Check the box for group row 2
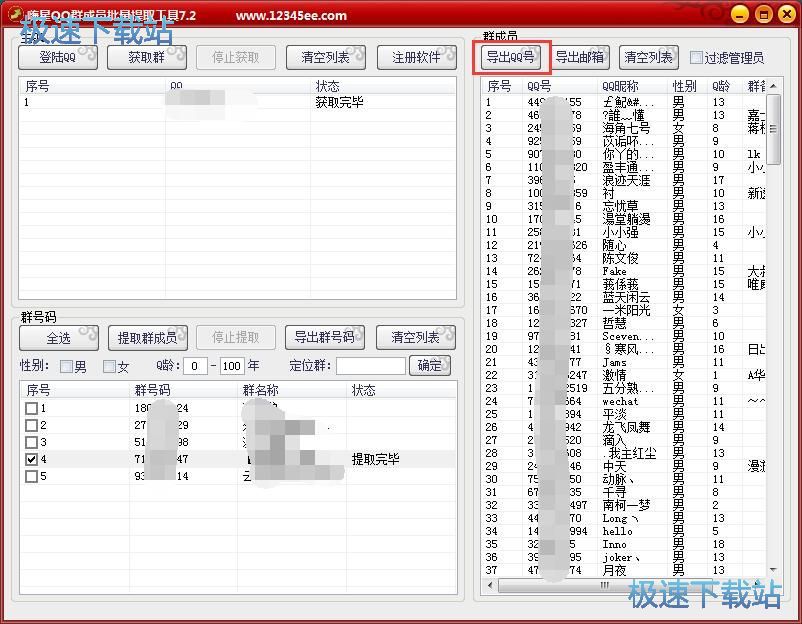Viewport: 802px width, 624px height. click(31, 425)
